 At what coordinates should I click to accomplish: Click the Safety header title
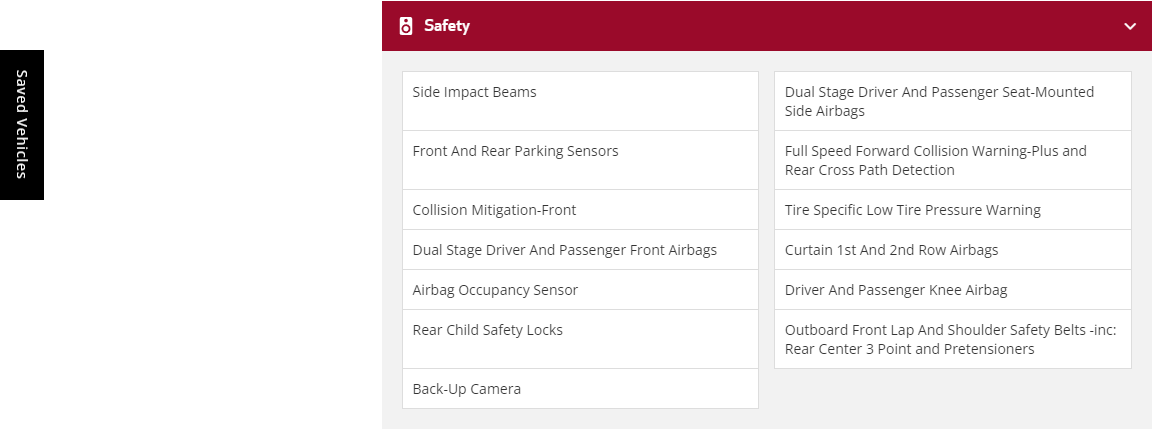[447, 26]
